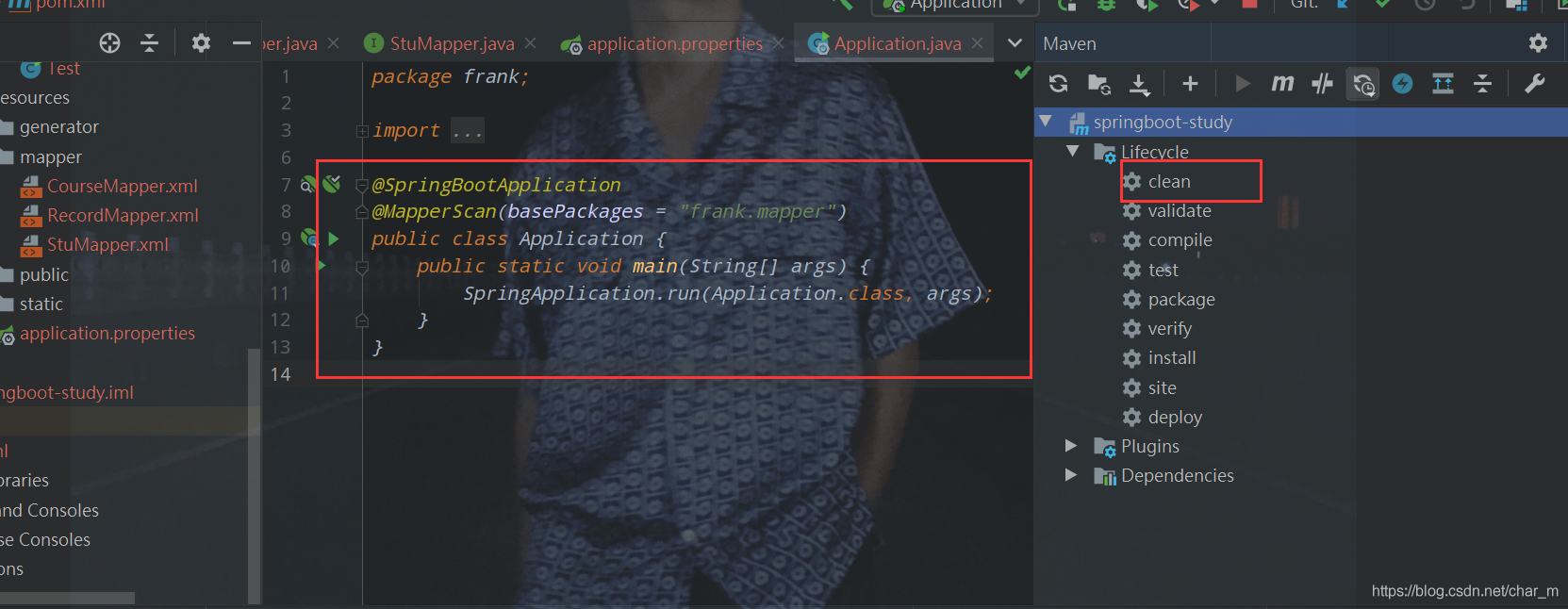Run main method from line 10 gutter

[x=321, y=266]
